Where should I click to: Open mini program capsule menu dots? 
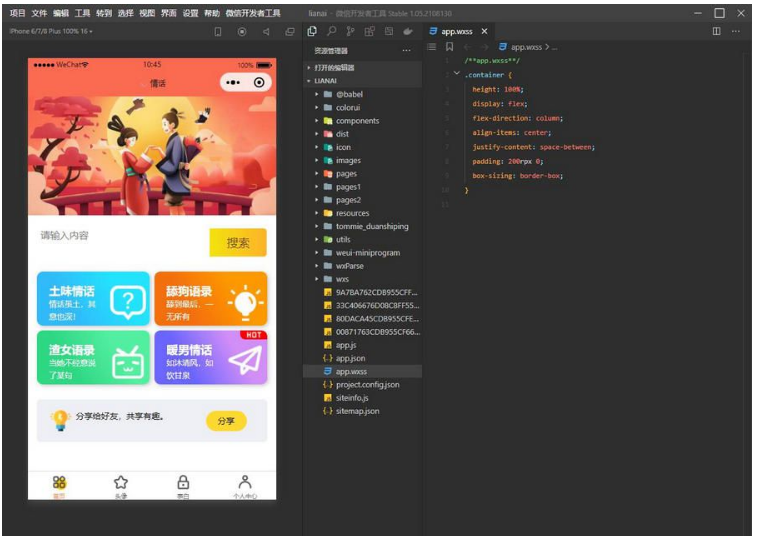233,82
